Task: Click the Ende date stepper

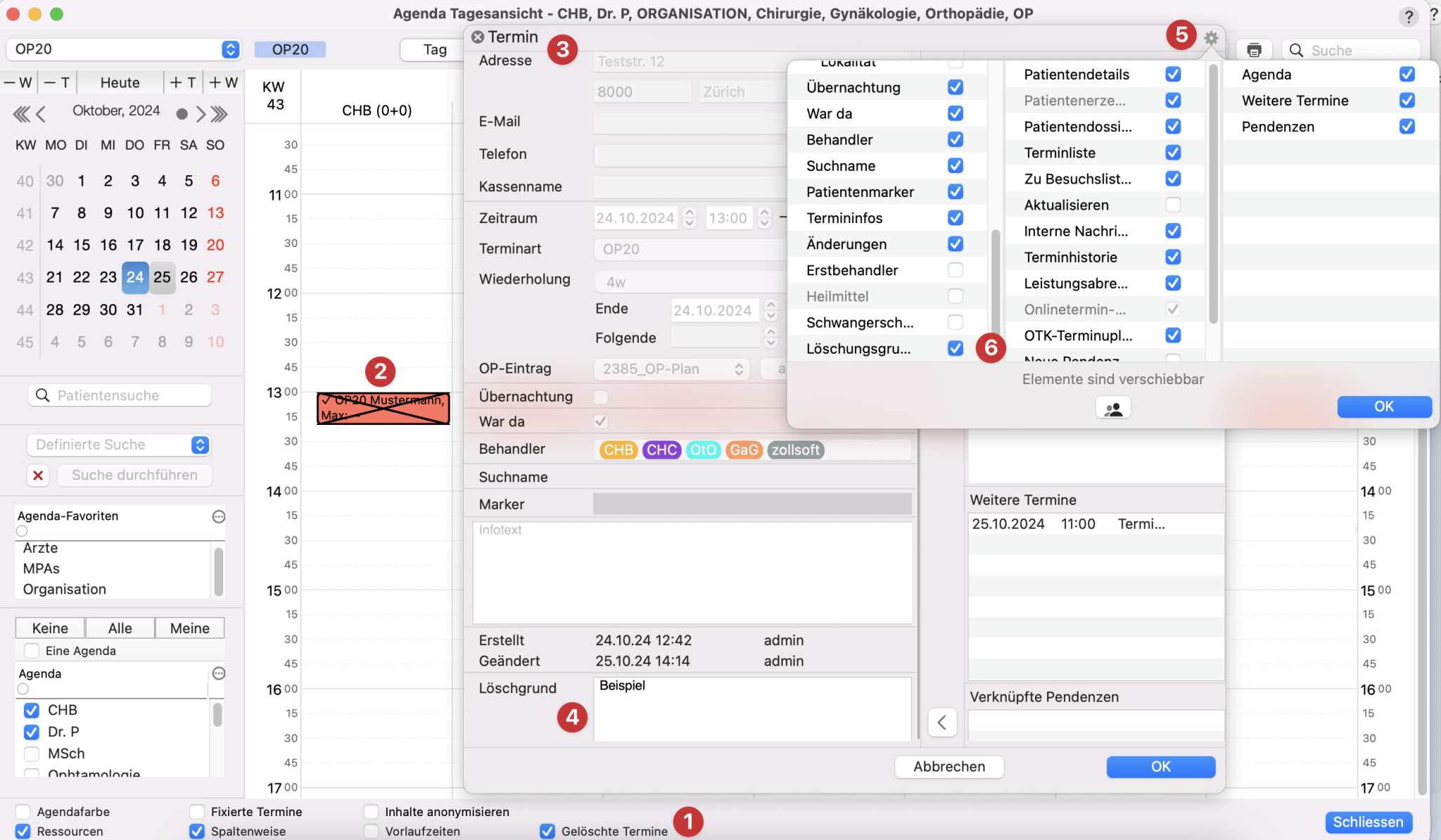Action: tap(771, 310)
